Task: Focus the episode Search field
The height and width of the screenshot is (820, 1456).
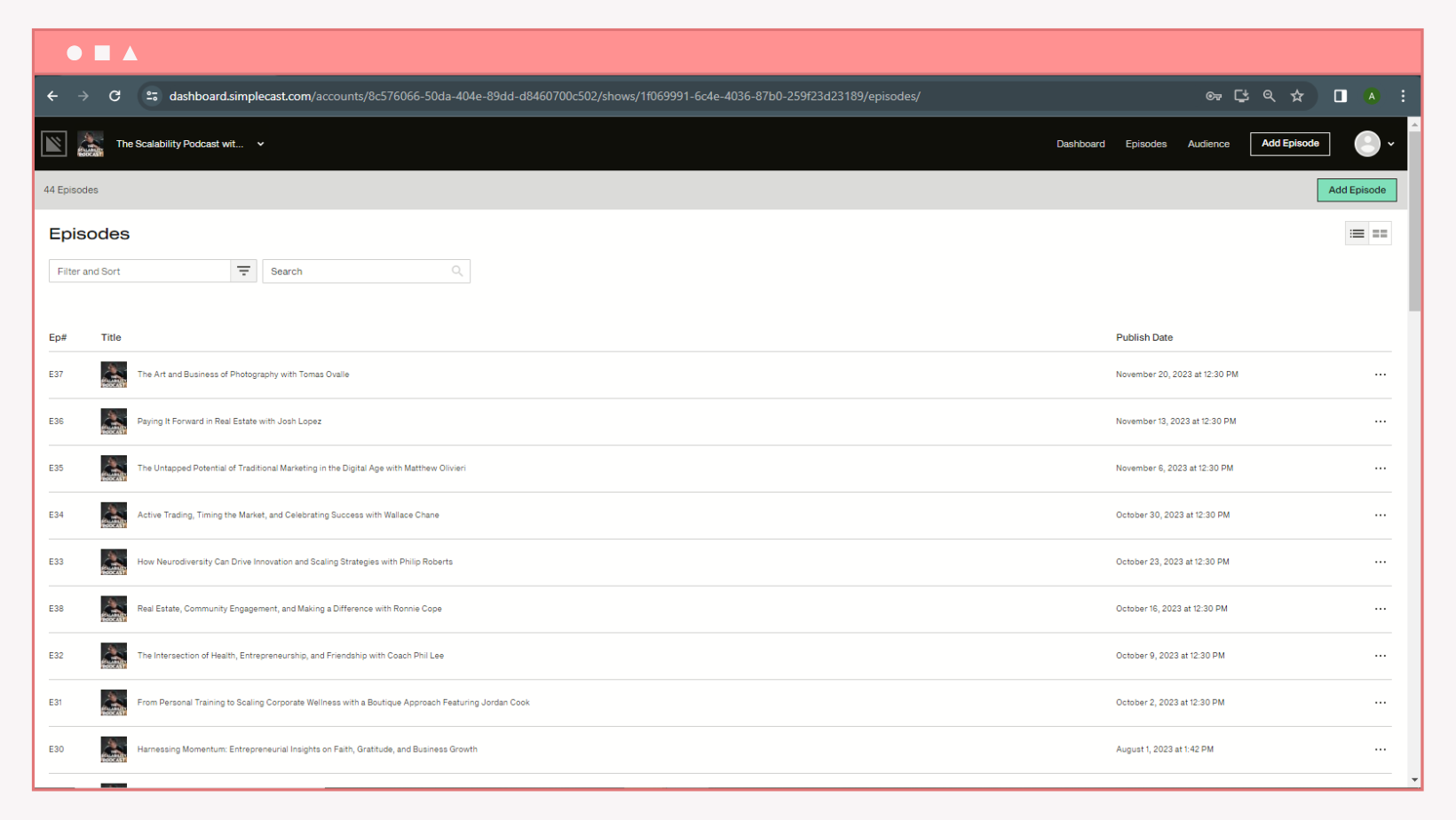Action: (x=366, y=272)
